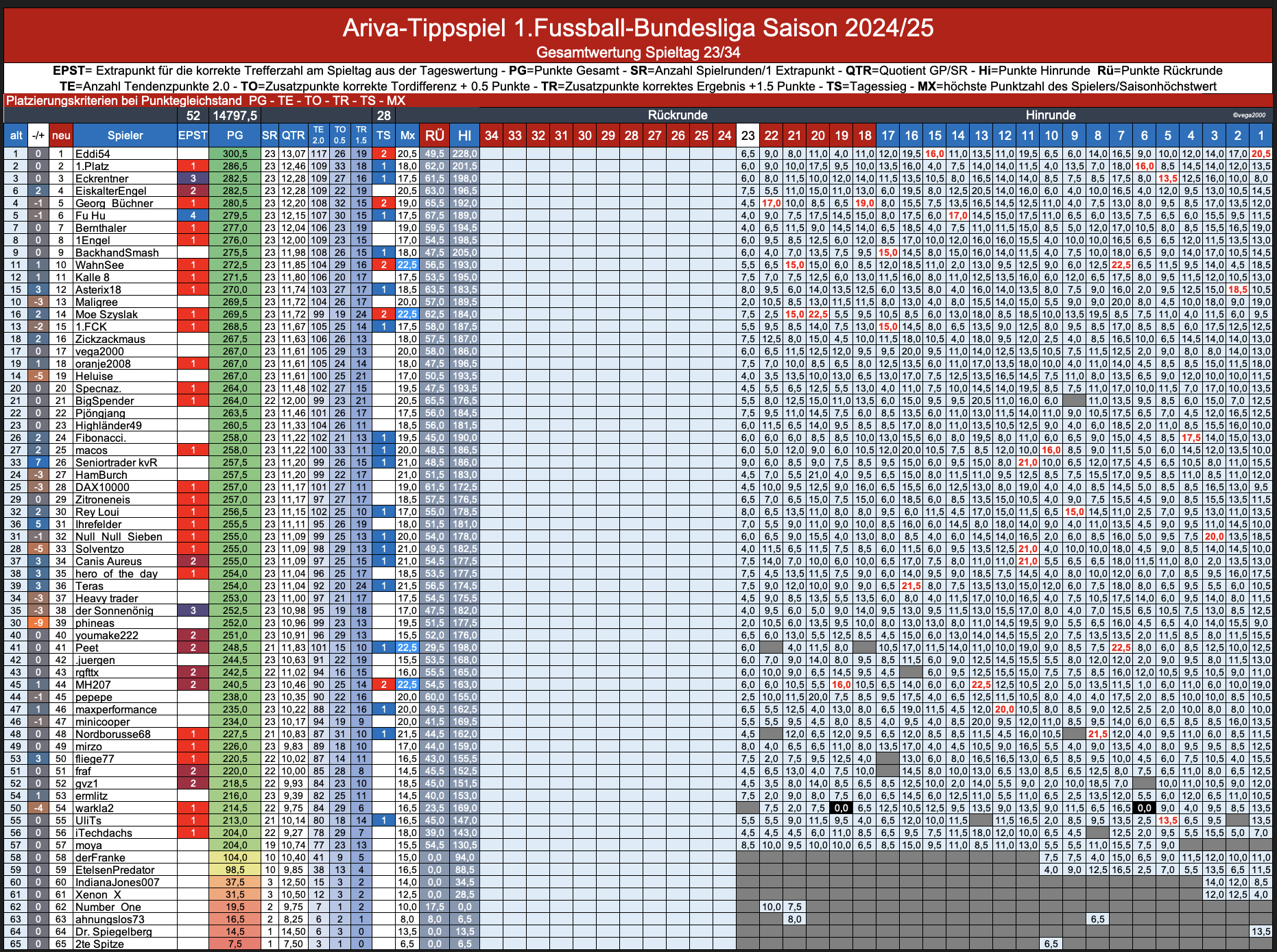Select the Mx column header
The height and width of the screenshot is (952, 1277).
click(407, 135)
